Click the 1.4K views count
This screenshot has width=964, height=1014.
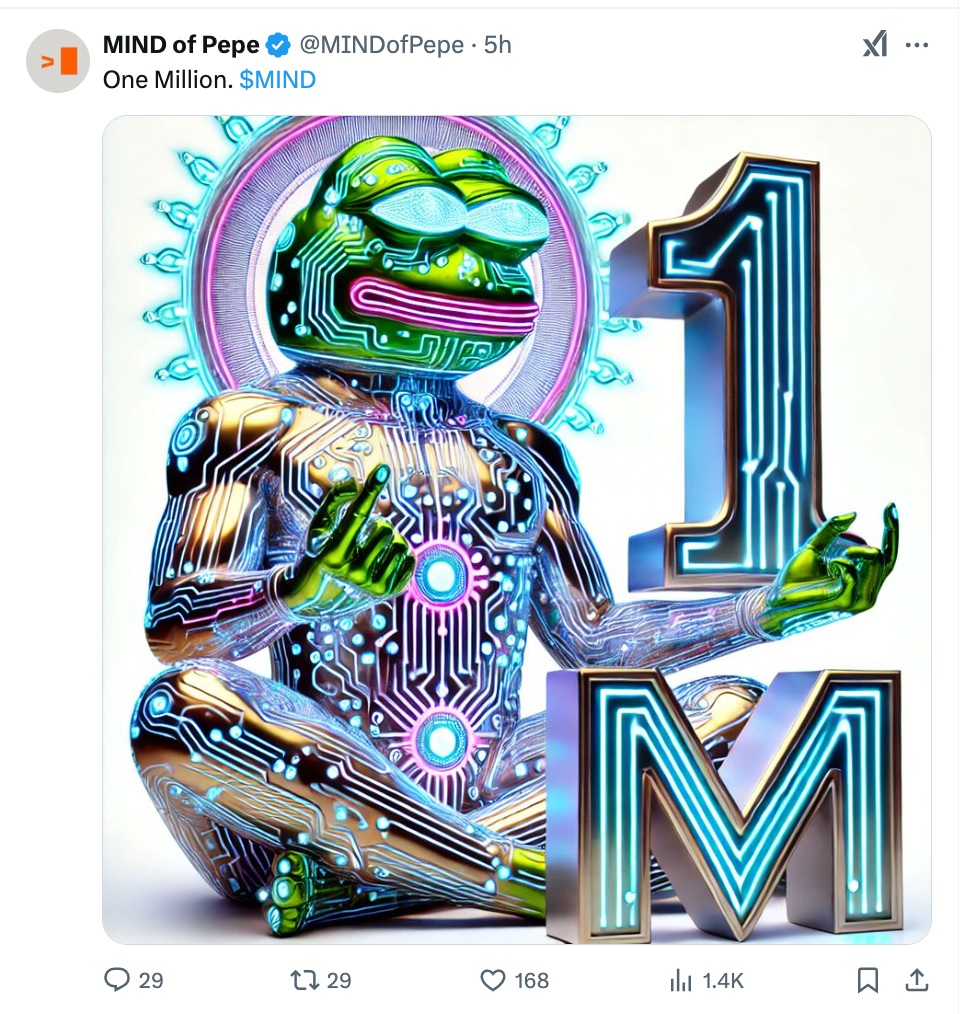pos(725,982)
